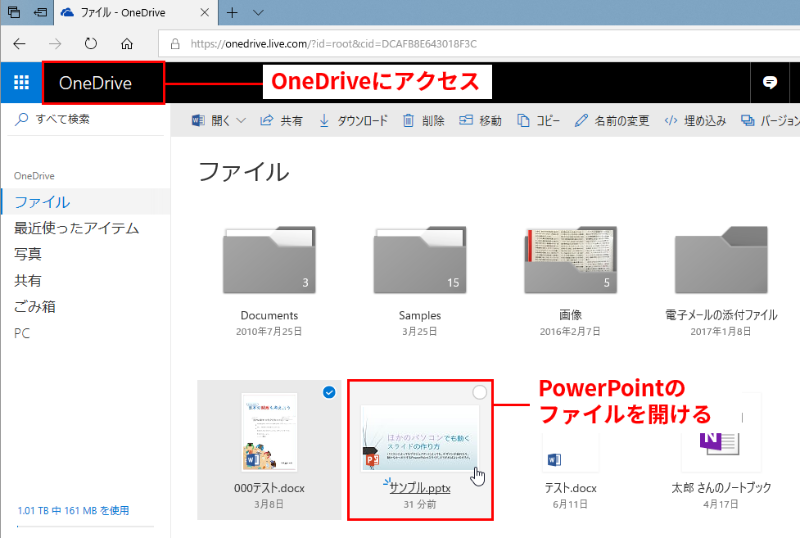
Task: Expand the 開く dropdown arrow
Action: [x=242, y=121]
